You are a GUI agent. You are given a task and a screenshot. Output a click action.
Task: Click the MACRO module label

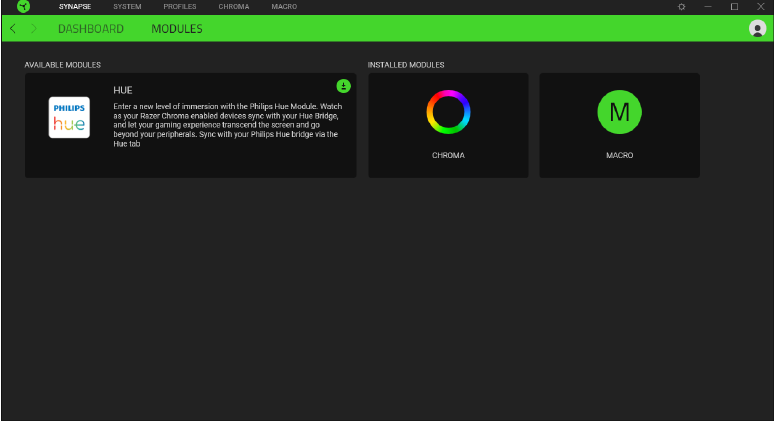tap(619, 155)
